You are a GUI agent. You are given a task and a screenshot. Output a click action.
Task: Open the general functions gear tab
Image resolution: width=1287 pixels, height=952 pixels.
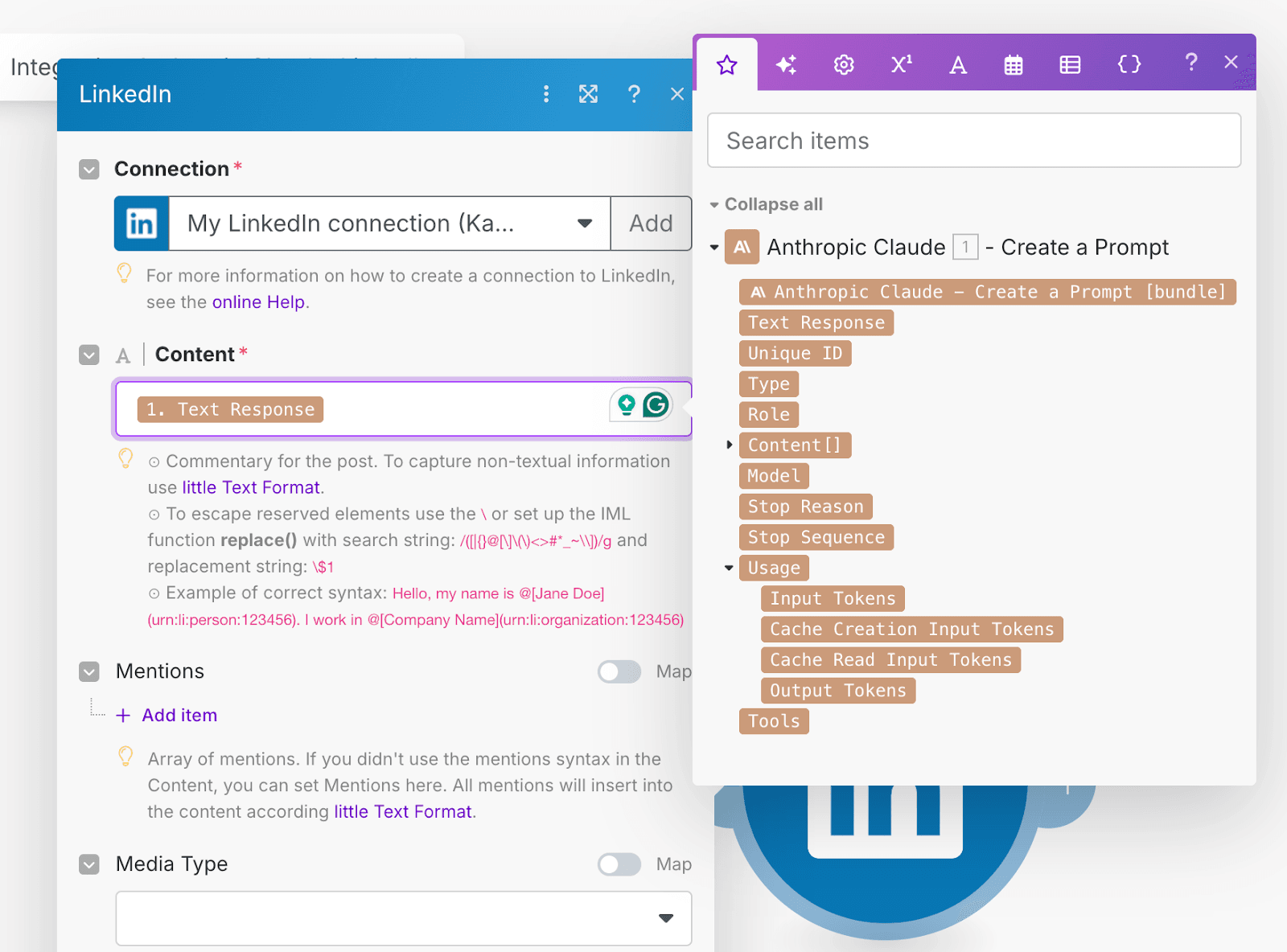click(844, 64)
